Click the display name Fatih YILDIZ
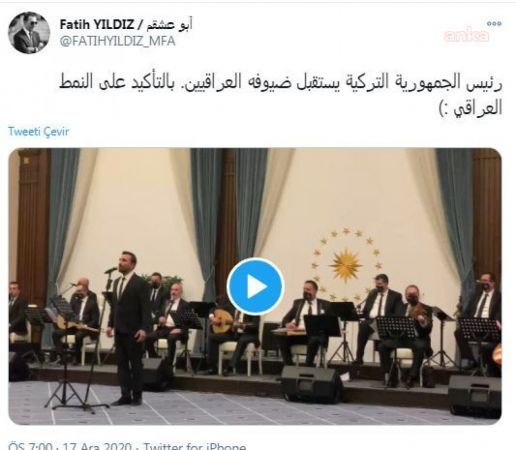516x450 pixels. tap(97, 24)
